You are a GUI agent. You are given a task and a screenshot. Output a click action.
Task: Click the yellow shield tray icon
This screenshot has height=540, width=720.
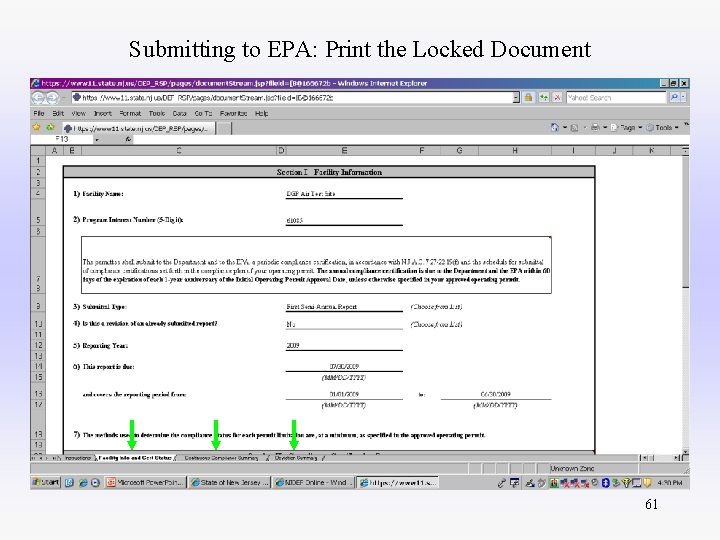click(647, 483)
